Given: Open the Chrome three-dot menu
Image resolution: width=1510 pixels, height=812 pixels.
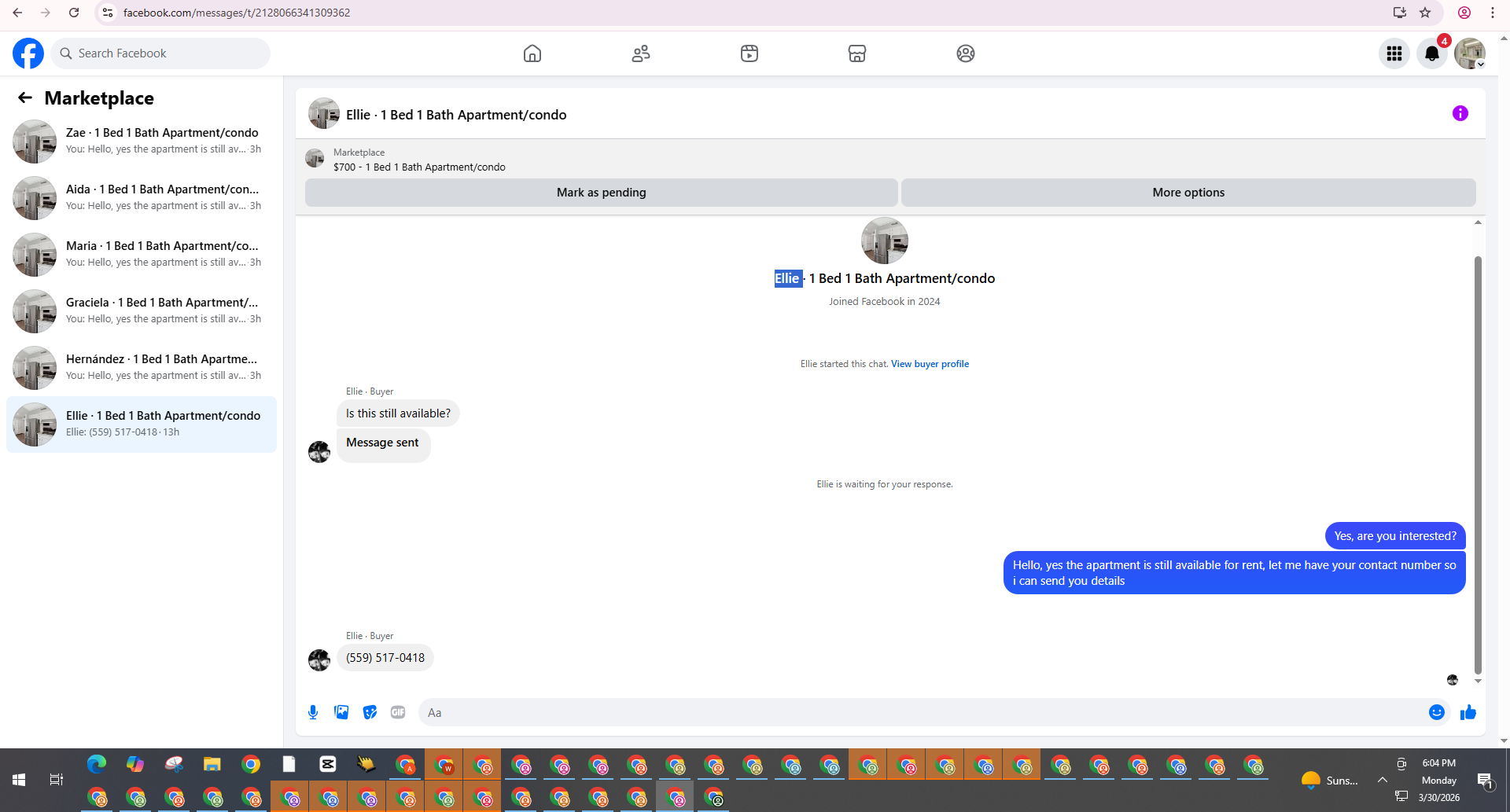Looking at the screenshot, I should coord(1493,13).
